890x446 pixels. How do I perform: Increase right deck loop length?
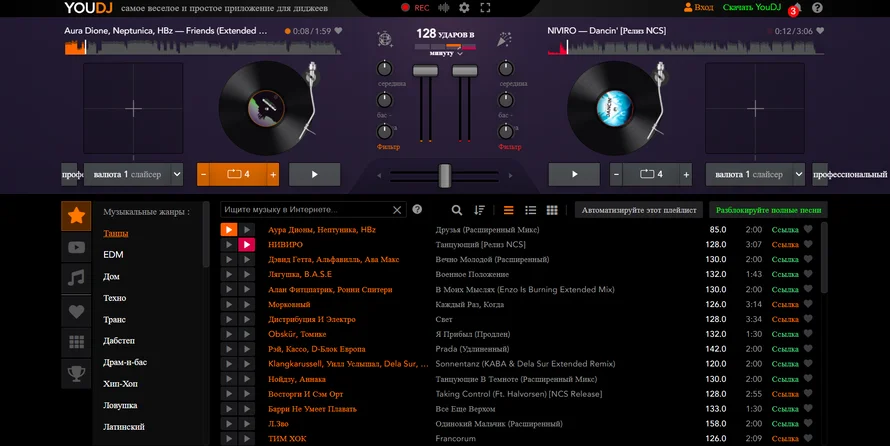[686, 174]
